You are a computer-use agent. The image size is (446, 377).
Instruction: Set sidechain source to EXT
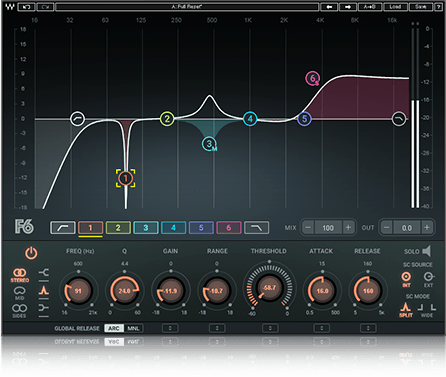pos(428,279)
